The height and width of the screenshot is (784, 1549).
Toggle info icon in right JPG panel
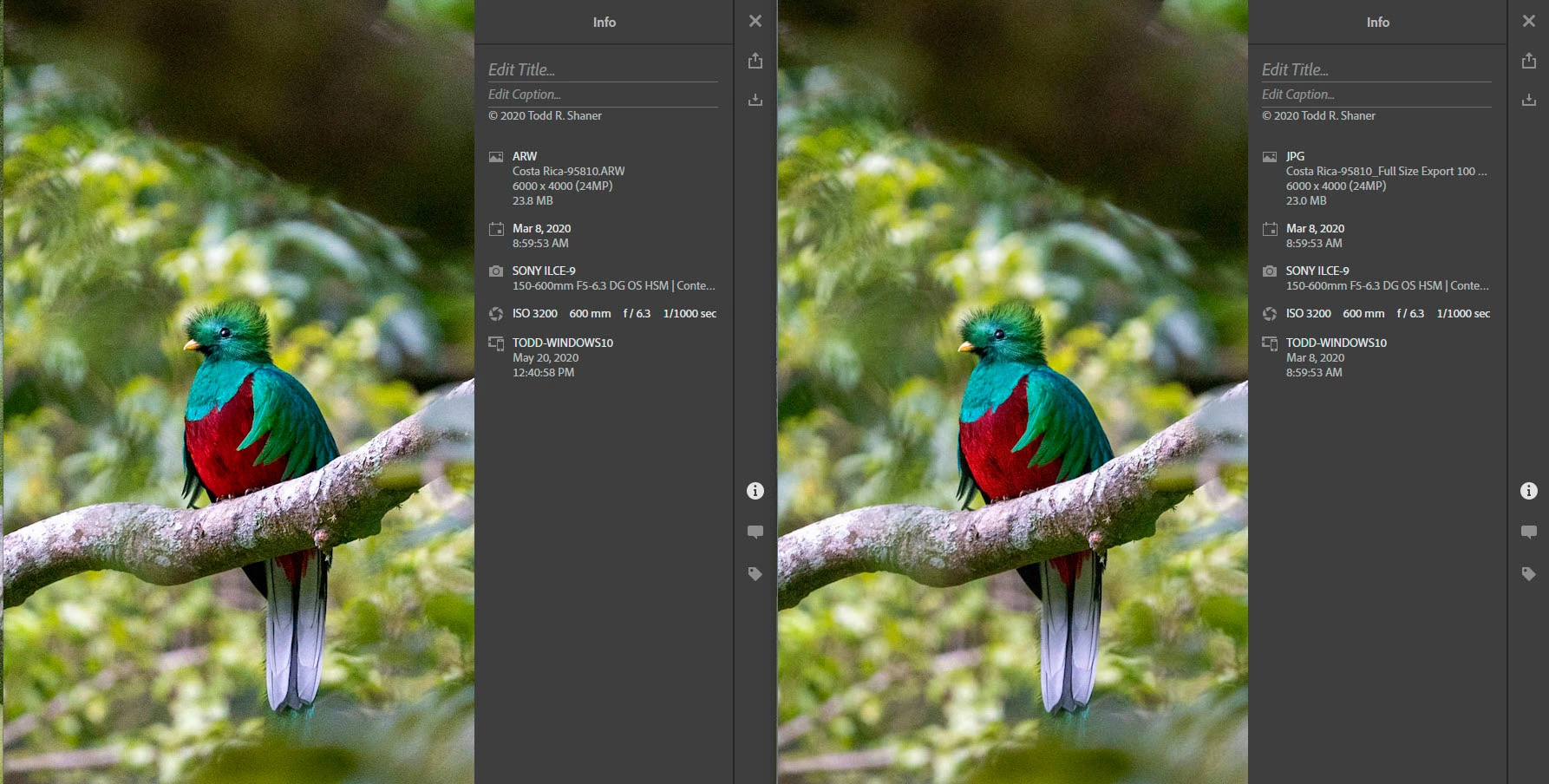(x=1529, y=491)
